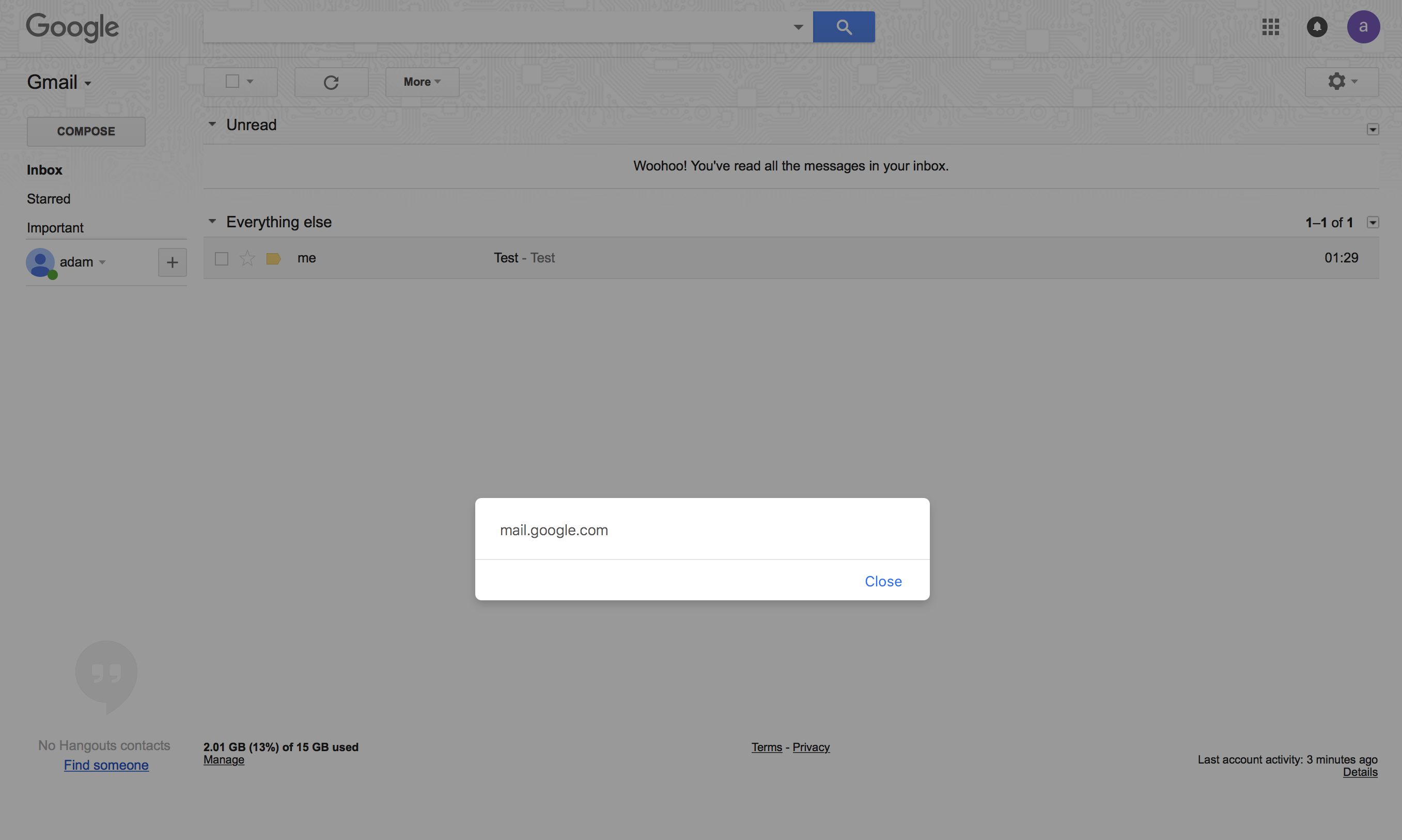Image resolution: width=1402 pixels, height=840 pixels.
Task: Click the Manage storage link
Action: [224, 759]
